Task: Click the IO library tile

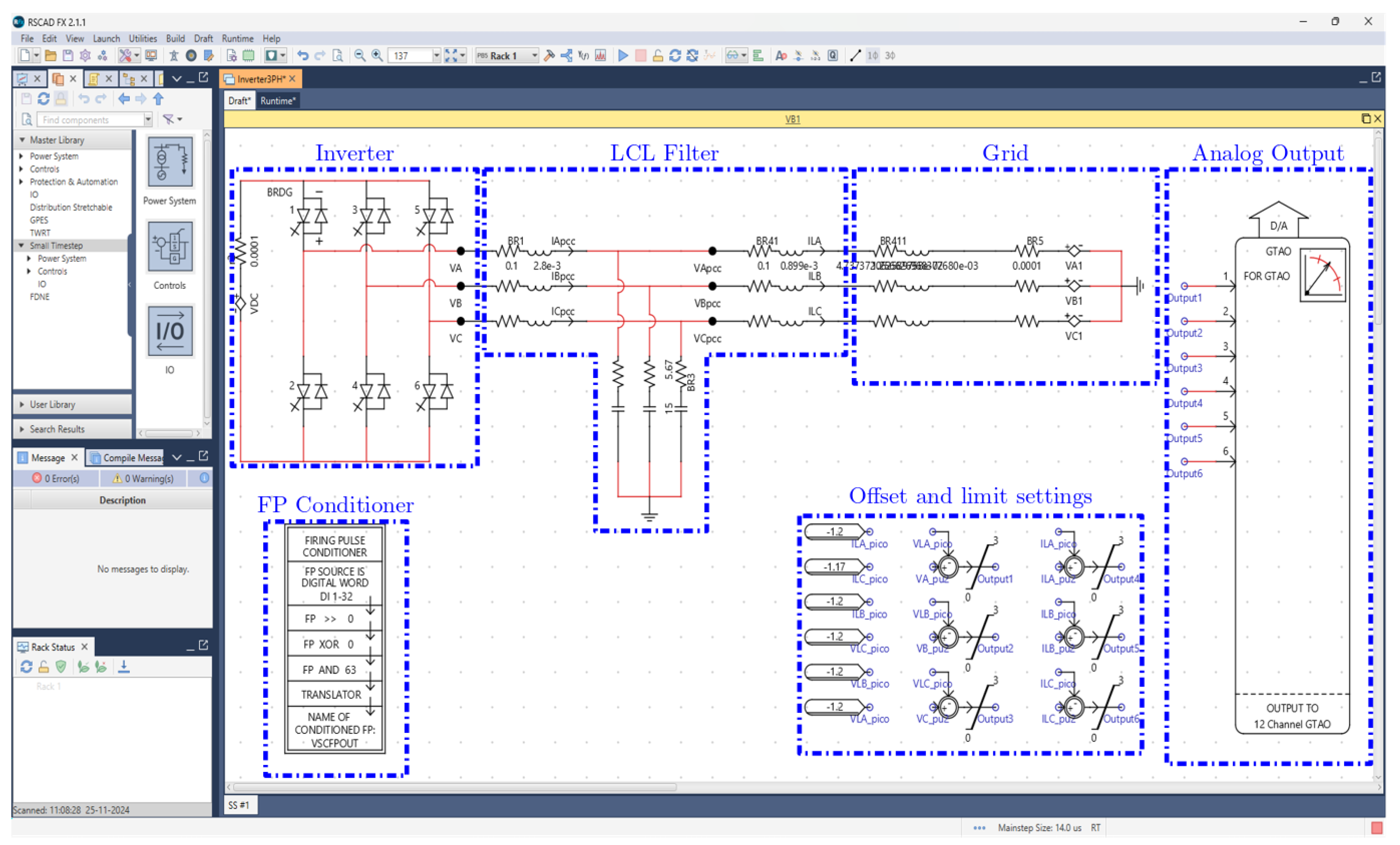Action: pos(170,331)
